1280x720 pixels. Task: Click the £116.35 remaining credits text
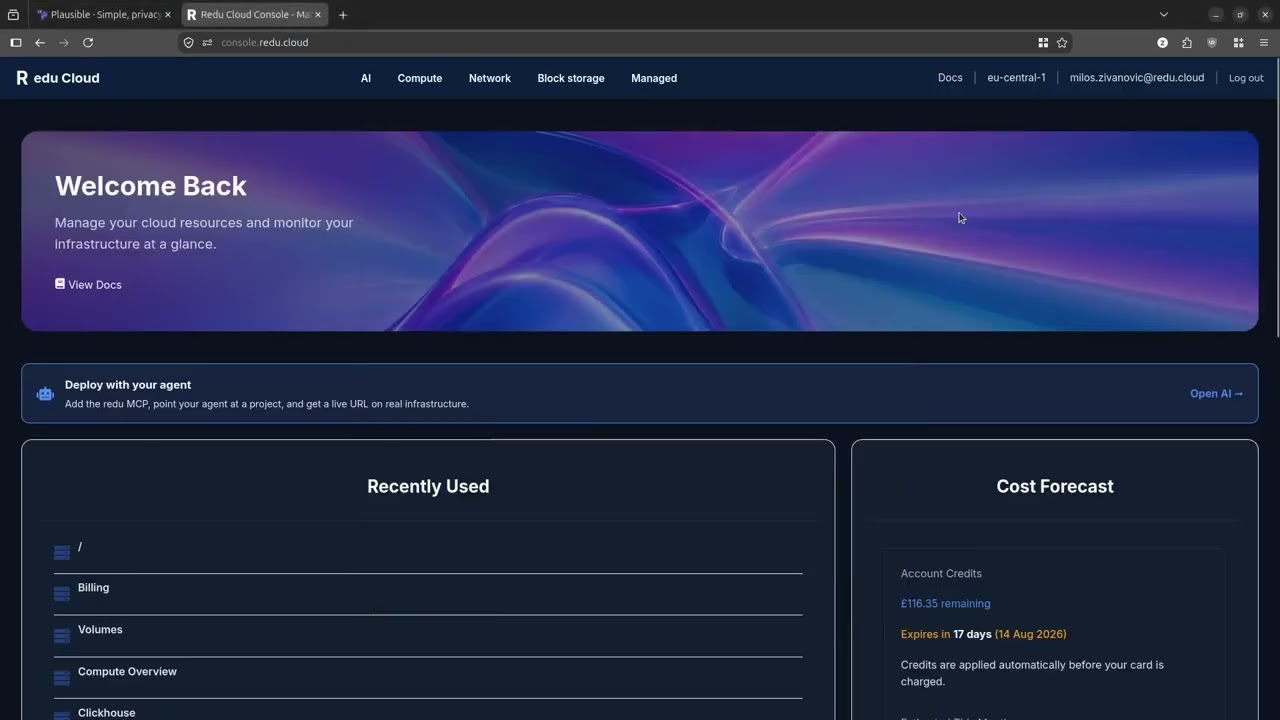coord(945,604)
